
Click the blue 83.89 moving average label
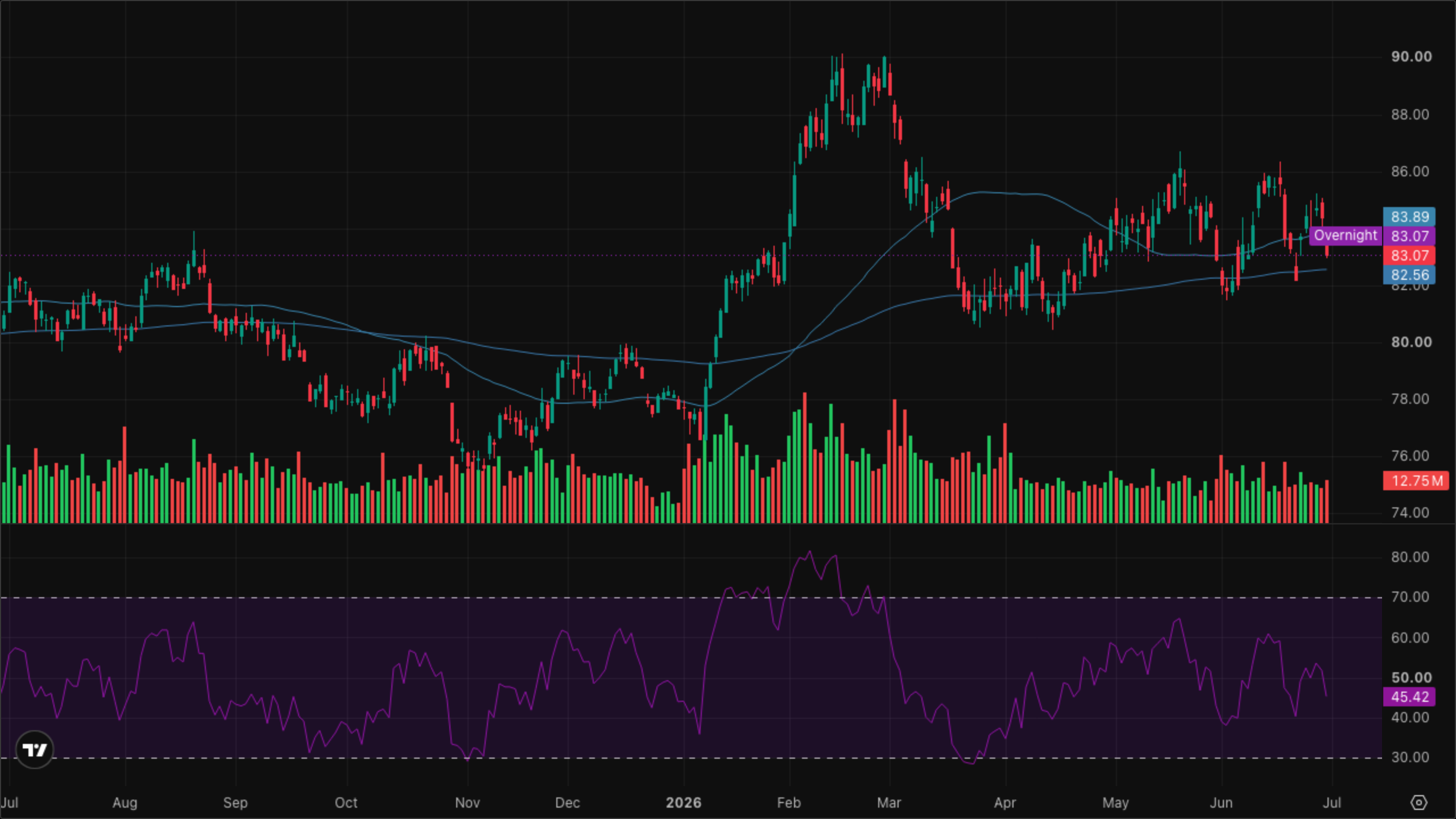coord(1409,217)
